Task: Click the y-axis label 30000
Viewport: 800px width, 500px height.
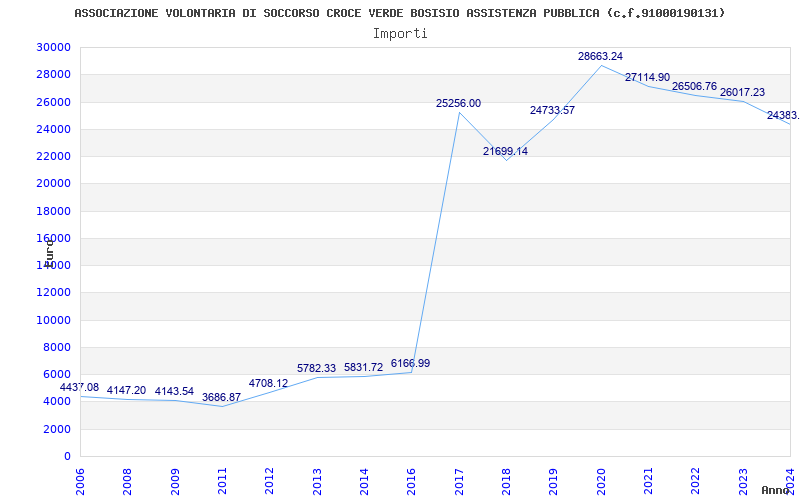Action: 54,47
